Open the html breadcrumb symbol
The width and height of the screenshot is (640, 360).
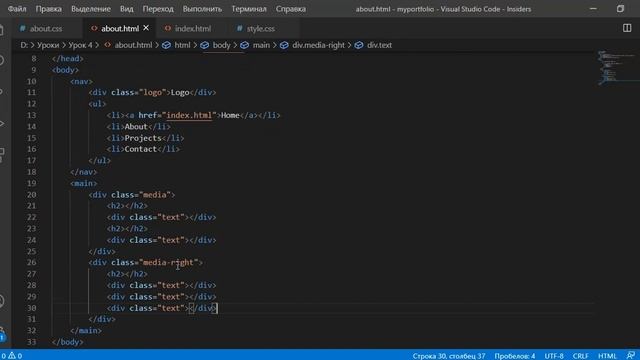(x=182, y=45)
